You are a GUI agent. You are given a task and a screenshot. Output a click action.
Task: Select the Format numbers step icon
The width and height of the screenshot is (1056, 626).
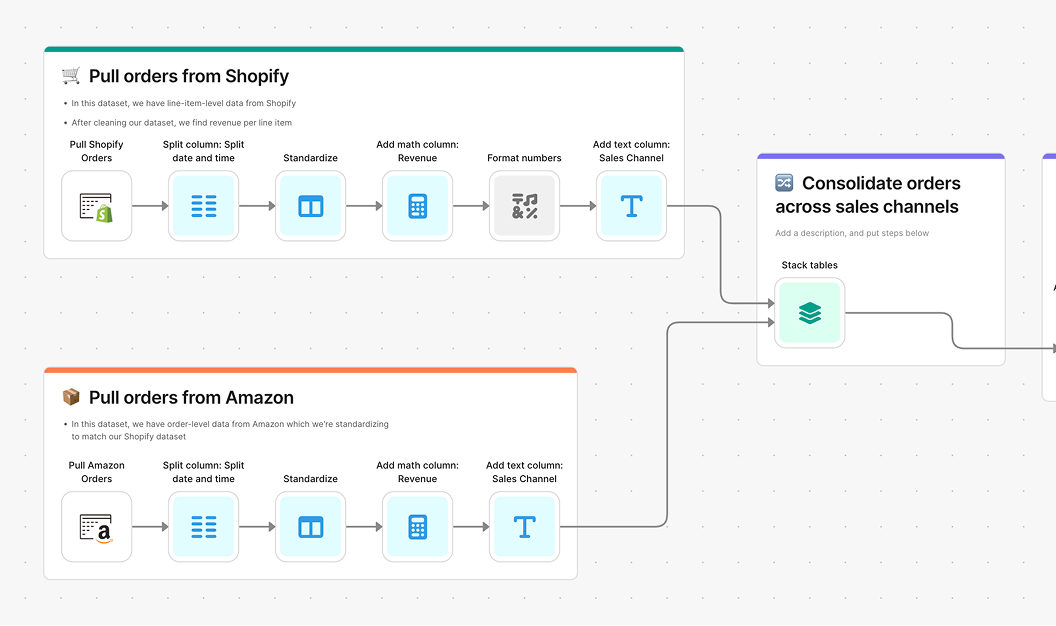point(525,206)
